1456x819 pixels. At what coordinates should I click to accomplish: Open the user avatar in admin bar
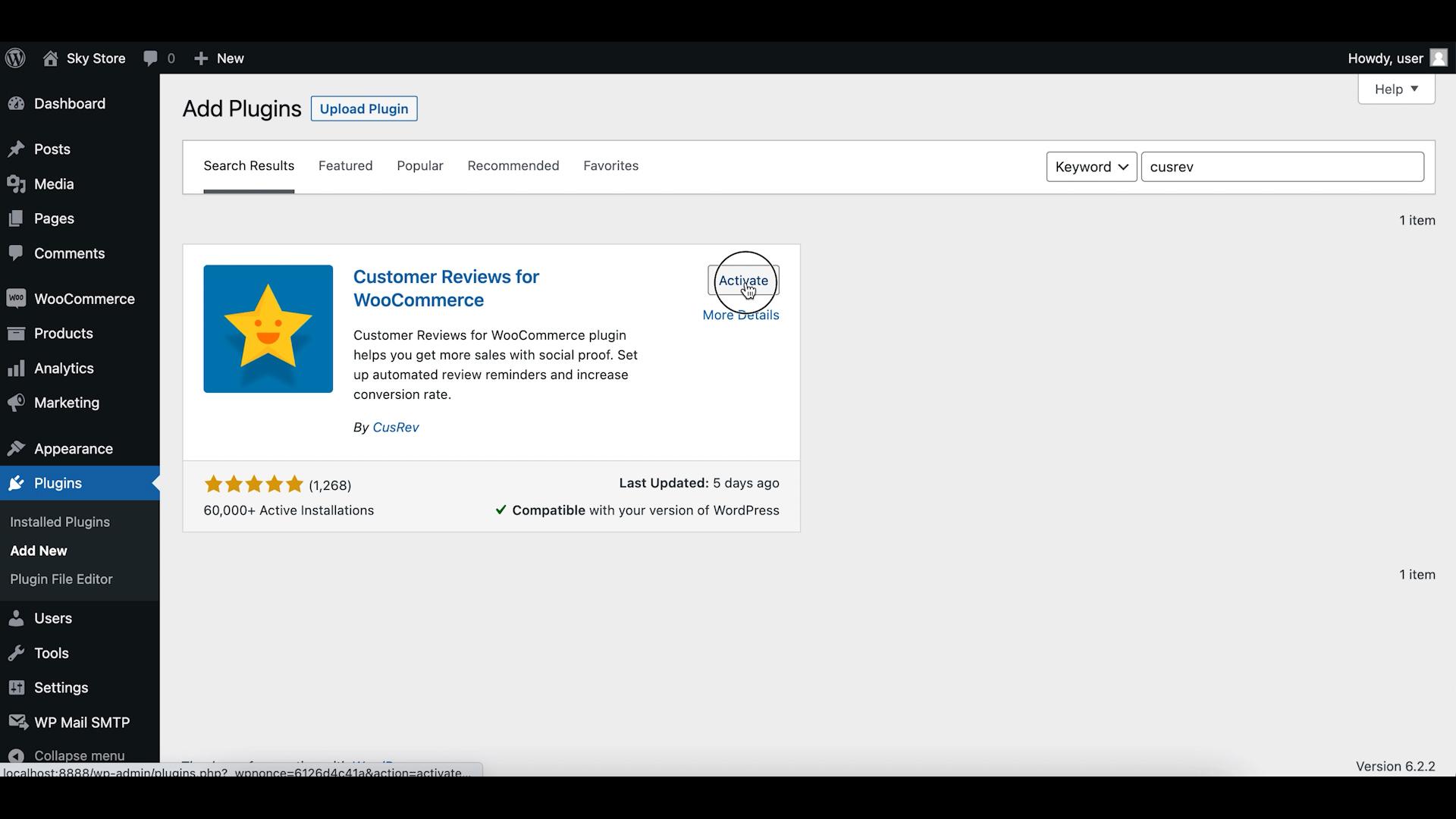1439,58
